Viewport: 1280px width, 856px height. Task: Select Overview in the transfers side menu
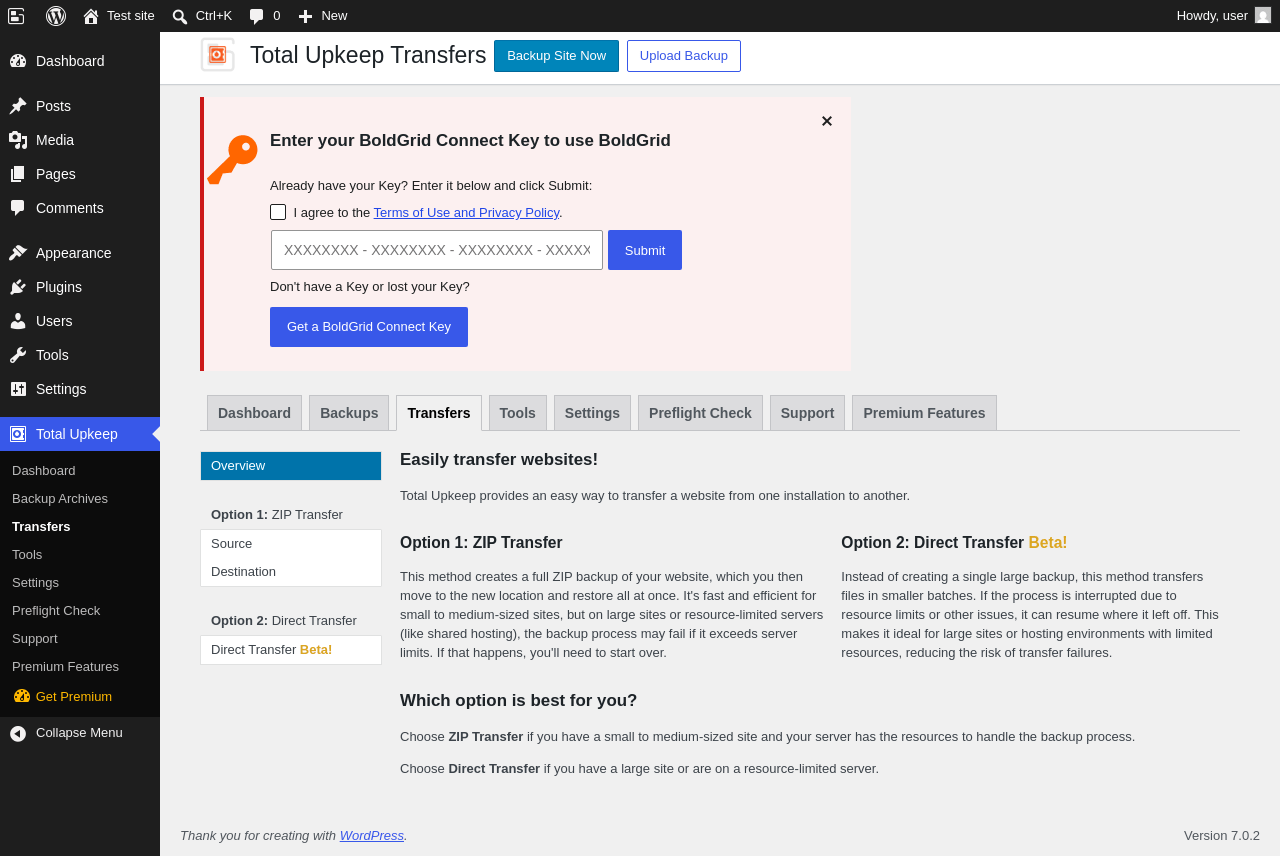point(291,466)
